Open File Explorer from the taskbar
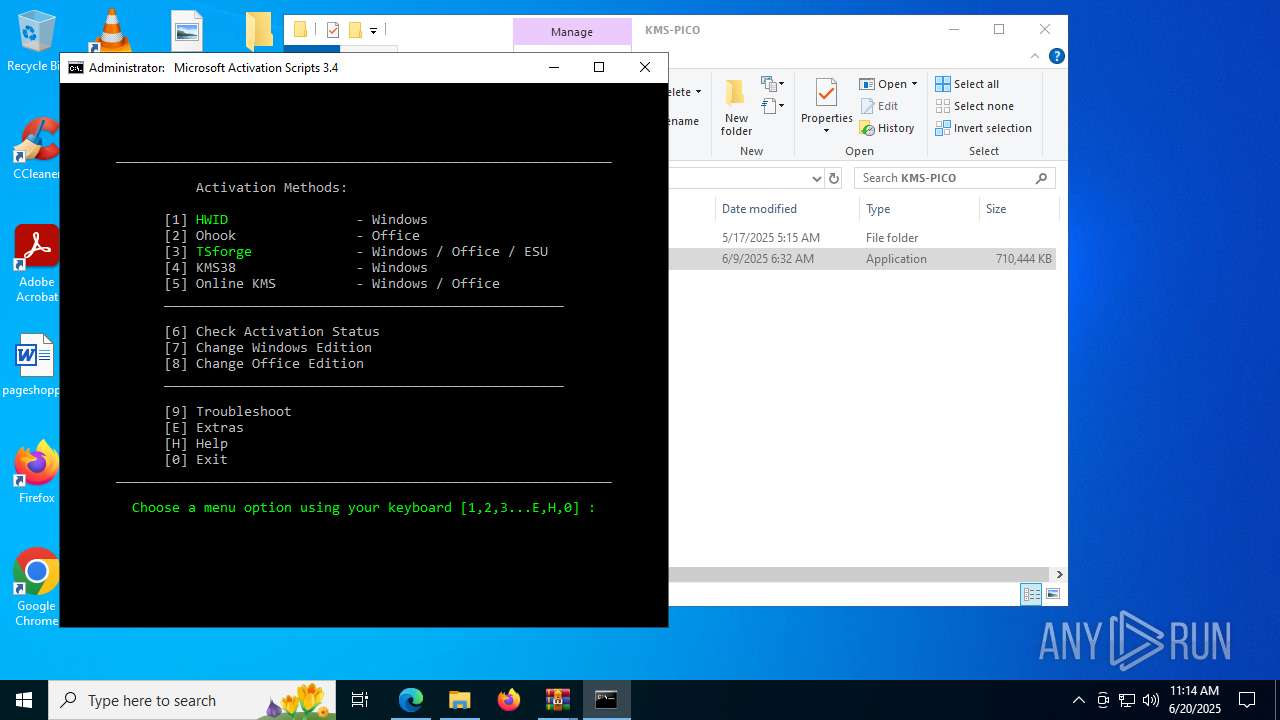 [x=460, y=700]
